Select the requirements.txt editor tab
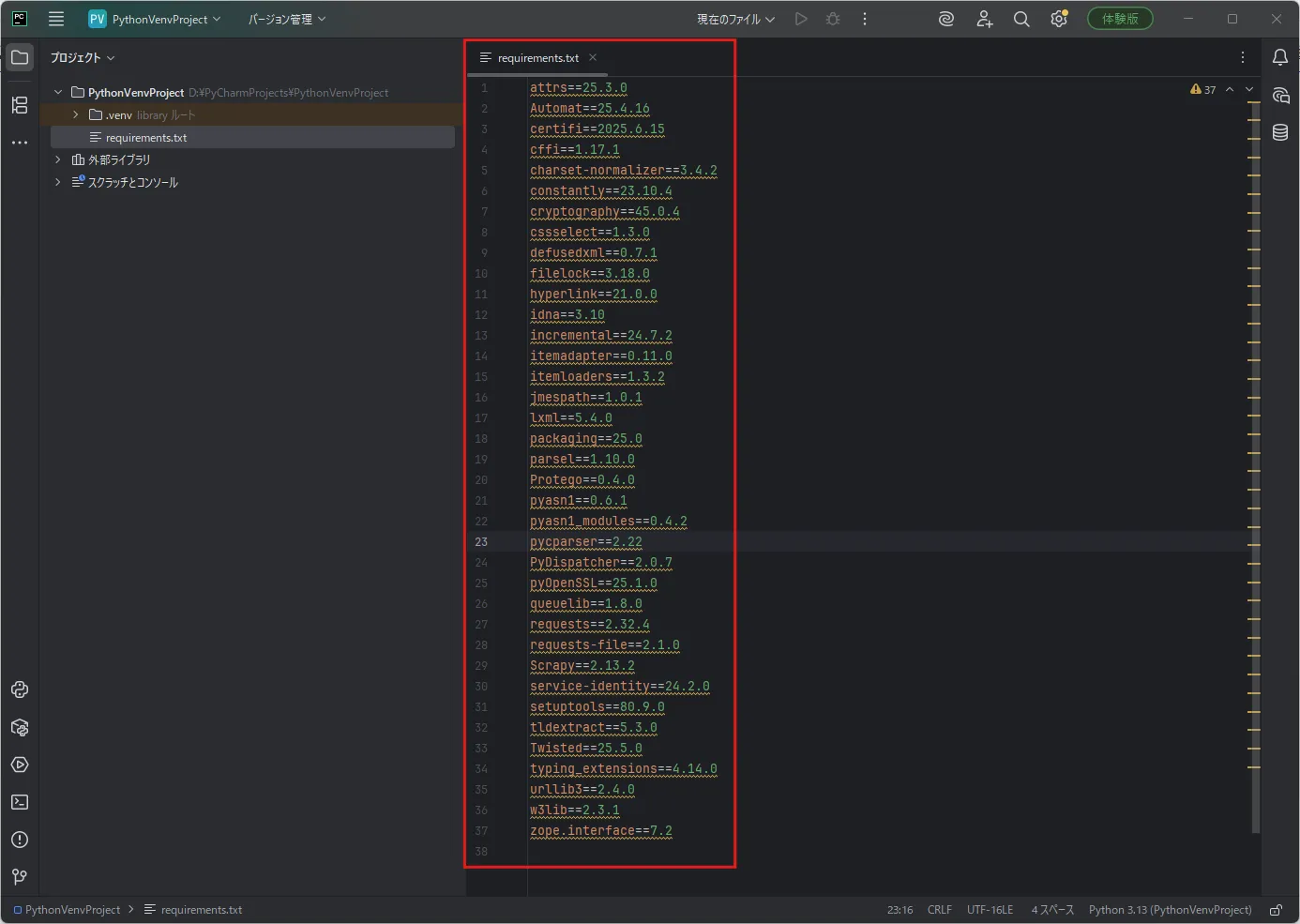 click(537, 57)
